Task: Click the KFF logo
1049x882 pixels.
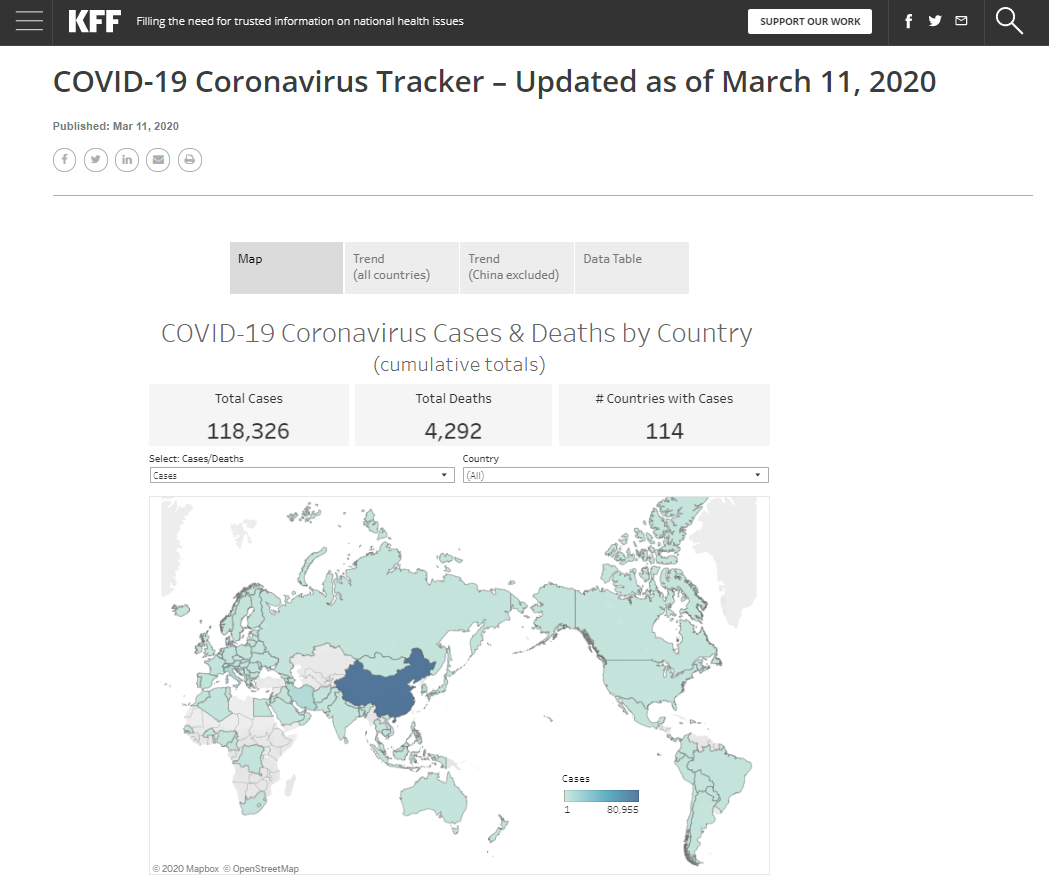Action: pos(95,21)
